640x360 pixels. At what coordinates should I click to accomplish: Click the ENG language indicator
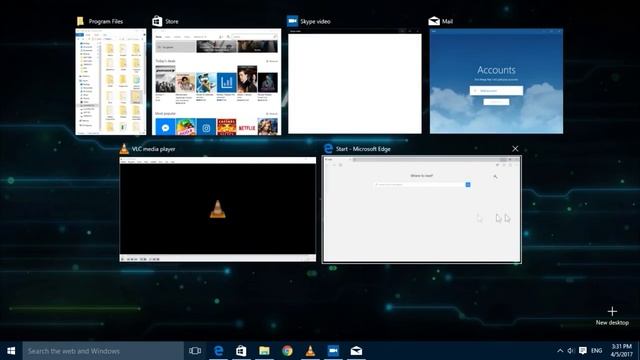pyautogui.click(x=596, y=351)
